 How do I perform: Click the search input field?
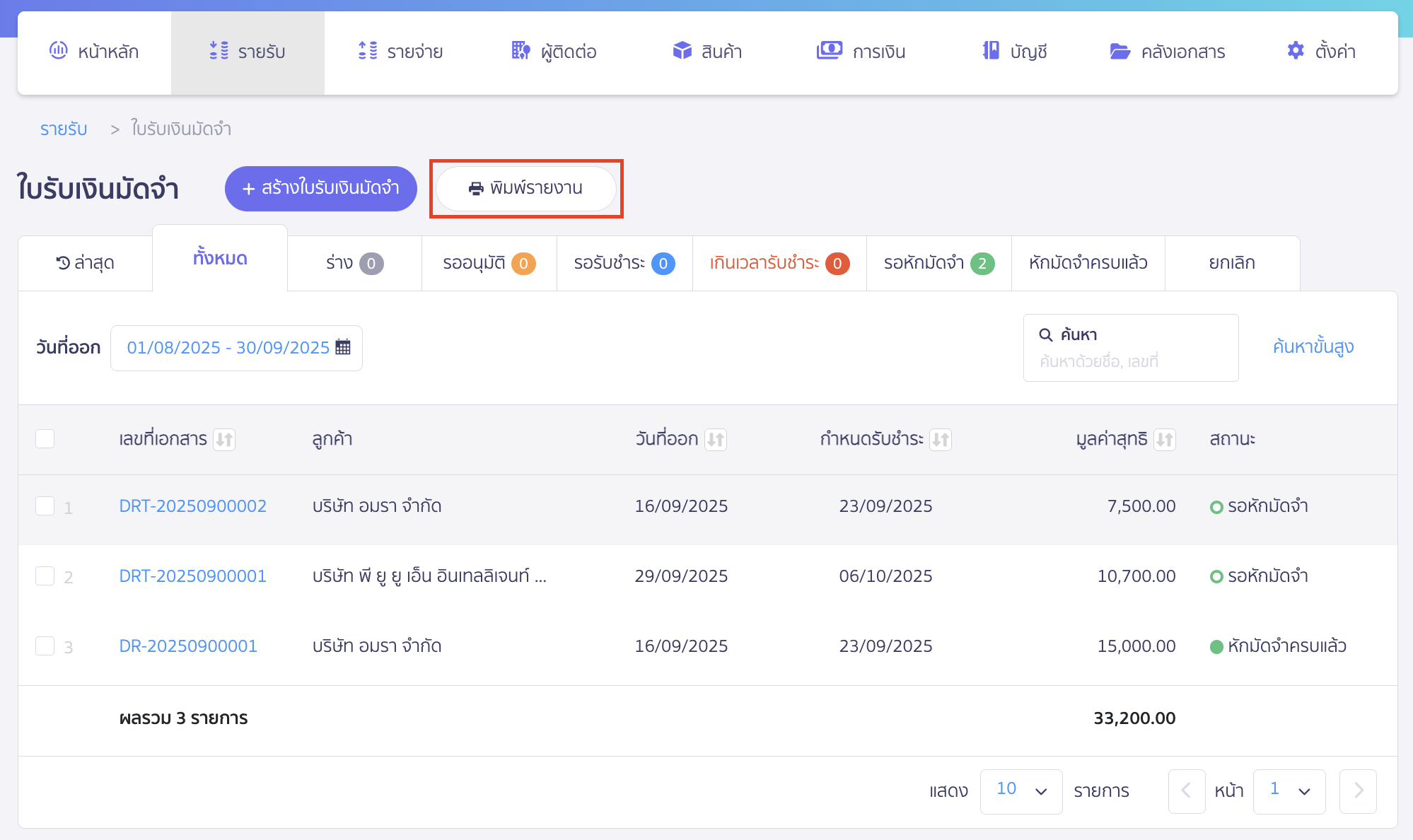click(x=1130, y=361)
